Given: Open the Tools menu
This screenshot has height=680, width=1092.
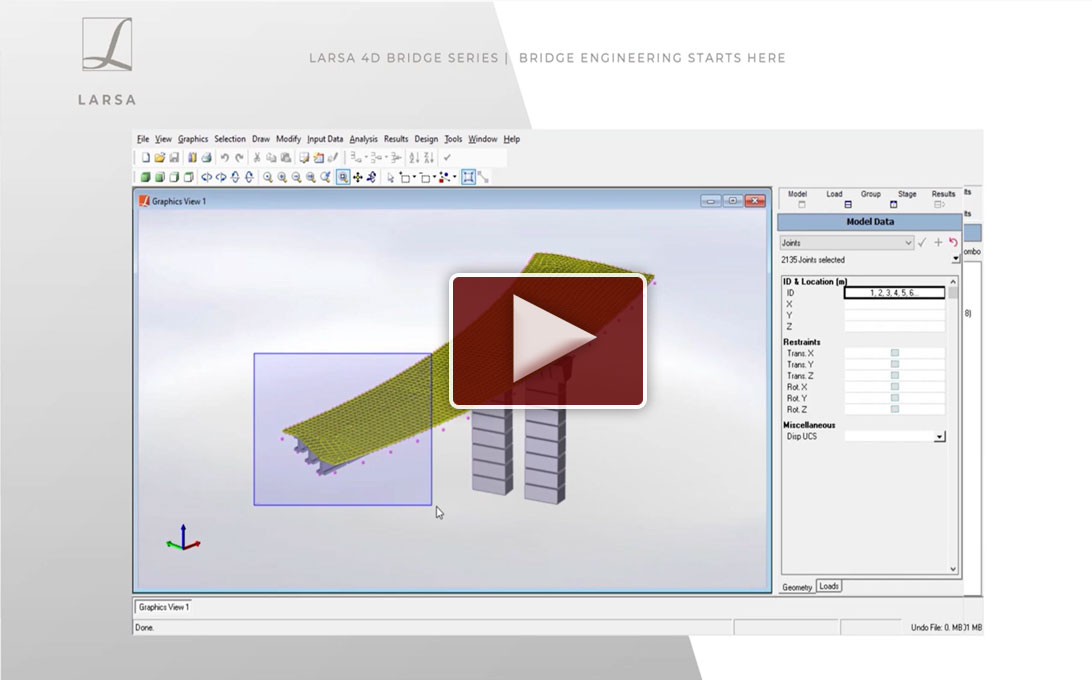Looking at the screenshot, I should [x=453, y=139].
